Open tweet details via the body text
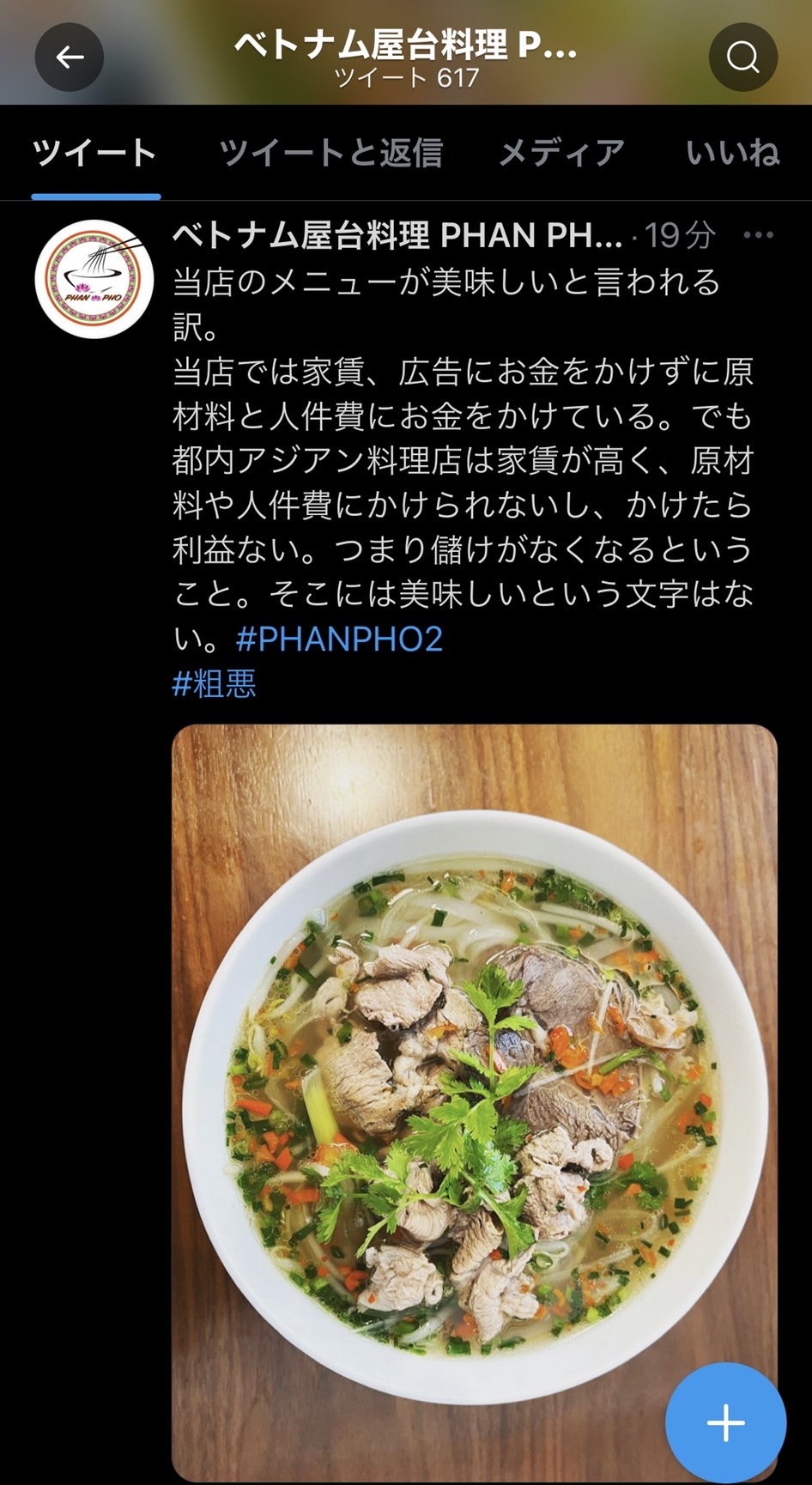Screen dimensions: 812x1485 [464, 460]
